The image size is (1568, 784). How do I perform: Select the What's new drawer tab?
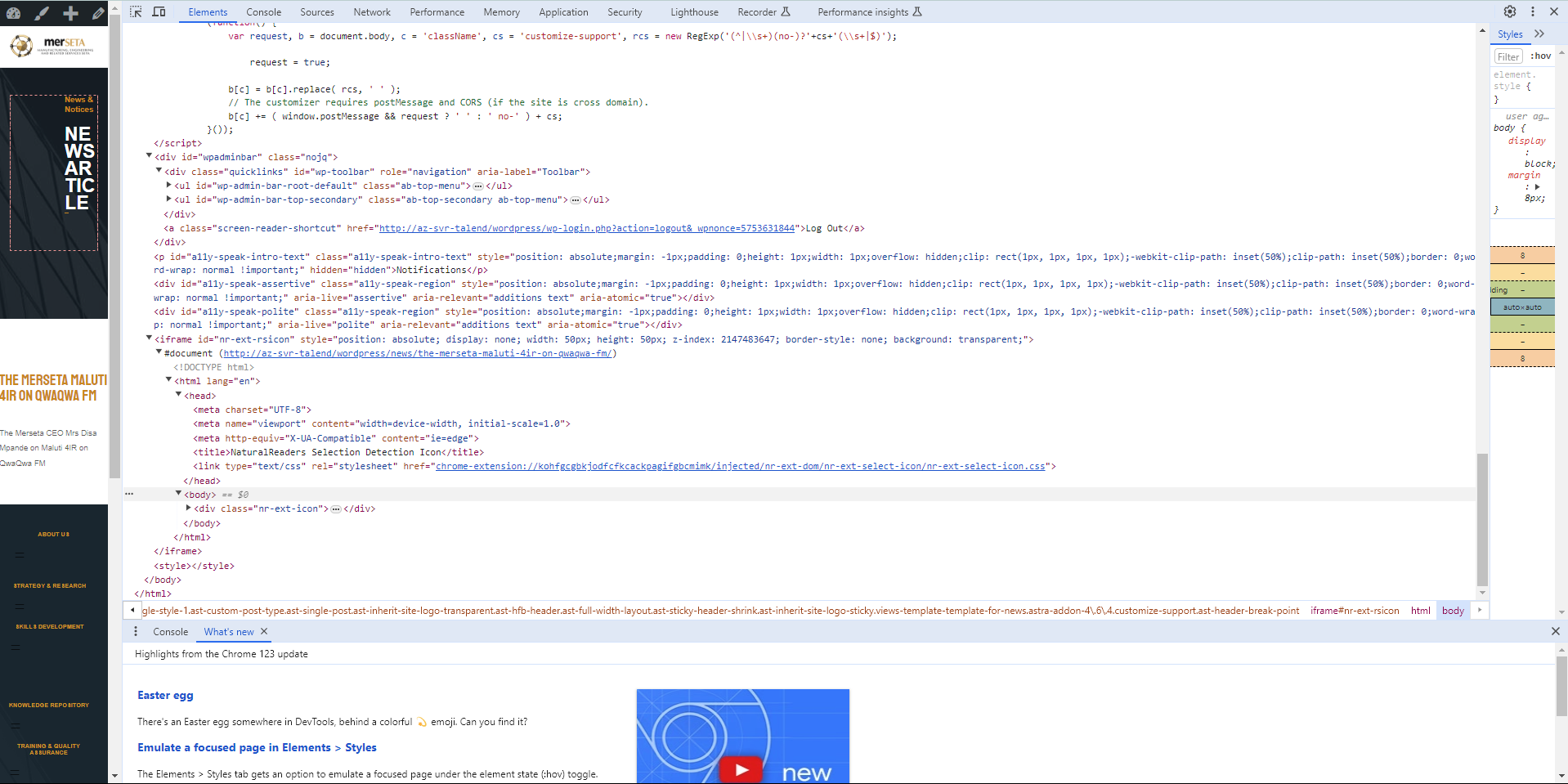point(229,632)
